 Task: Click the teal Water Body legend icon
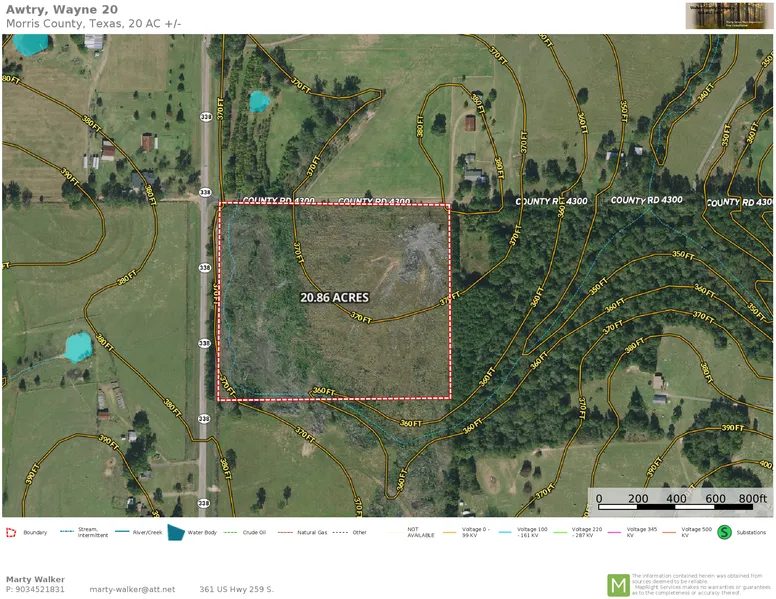pyautogui.click(x=176, y=532)
